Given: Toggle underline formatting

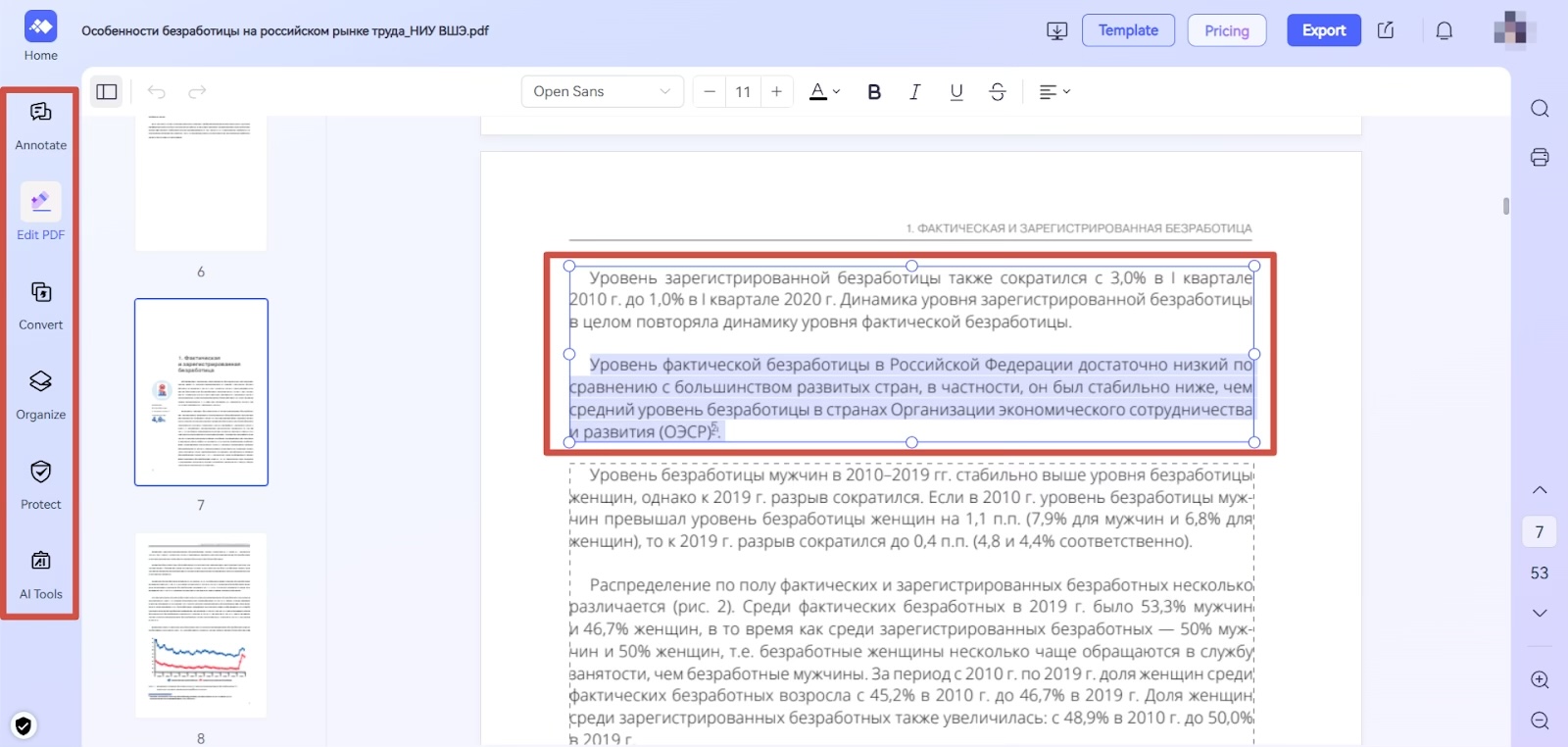Looking at the screenshot, I should [x=955, y=92].
